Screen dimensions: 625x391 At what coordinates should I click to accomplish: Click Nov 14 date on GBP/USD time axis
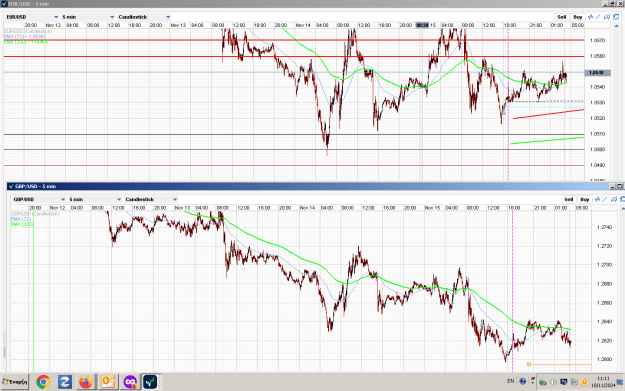(307, 208)
